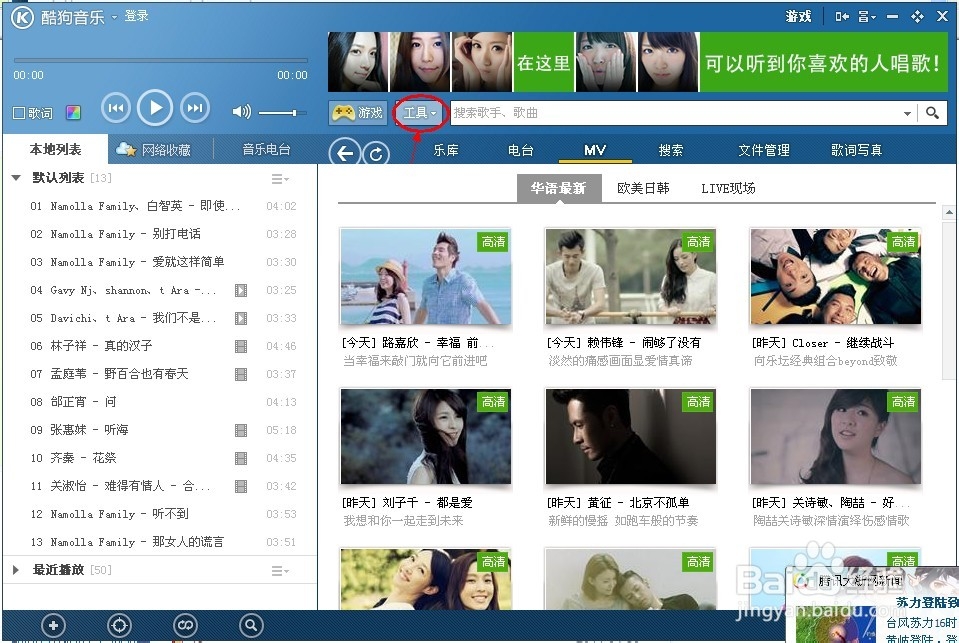Toggle playback with the play button
This screenshot has height=643, width=959.
[155, 108]
